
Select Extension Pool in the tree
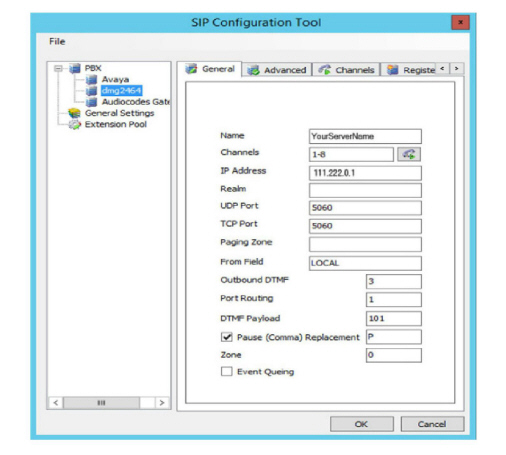click(116, 125)
